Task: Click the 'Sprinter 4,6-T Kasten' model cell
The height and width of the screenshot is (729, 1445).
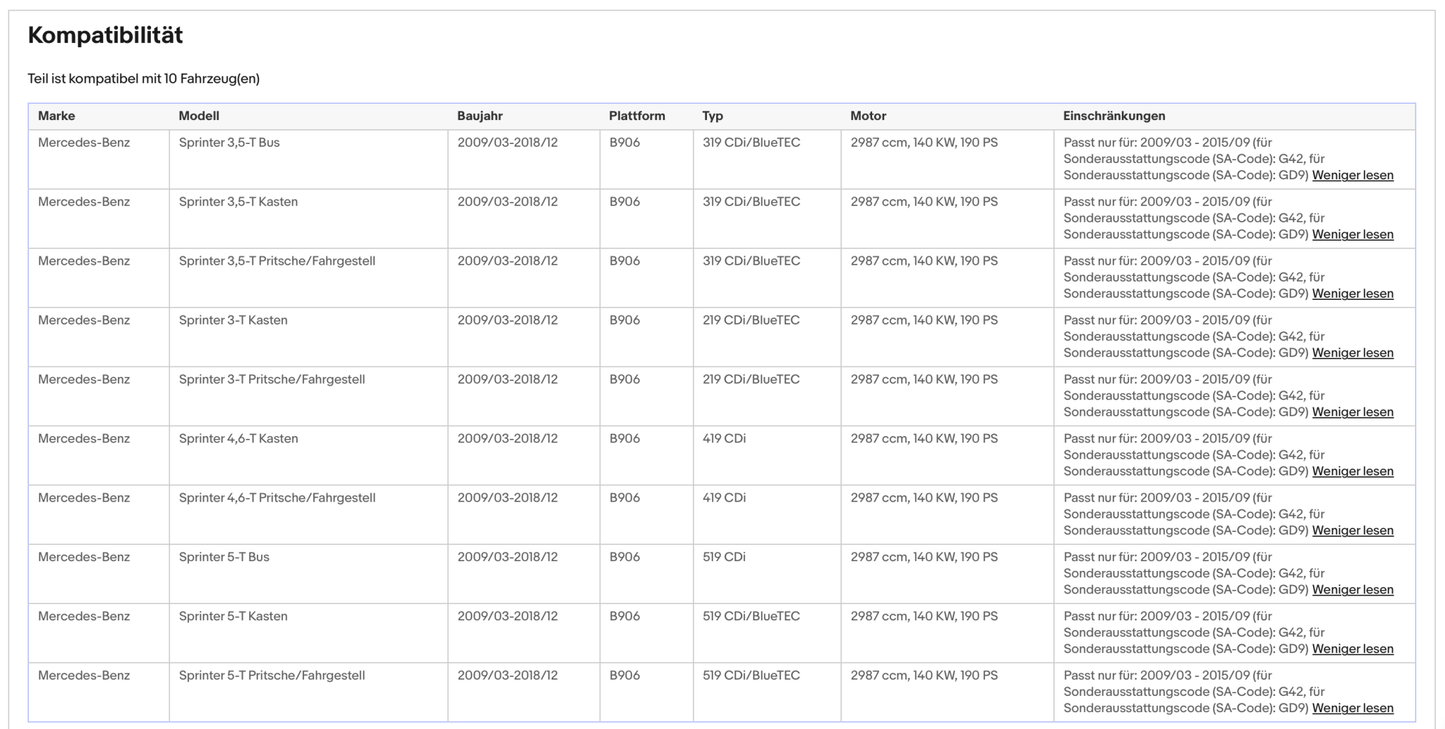Action: (238, 439)
